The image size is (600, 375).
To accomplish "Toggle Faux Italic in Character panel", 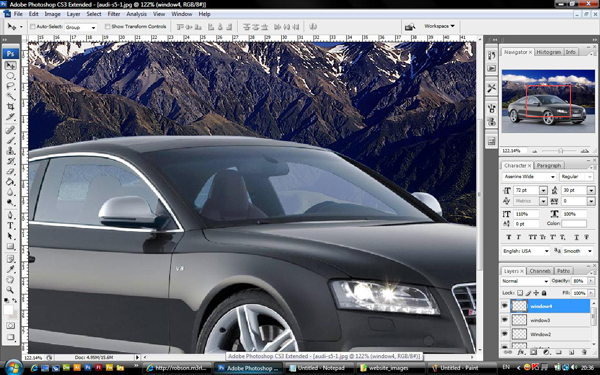I will tap(519, 237).
